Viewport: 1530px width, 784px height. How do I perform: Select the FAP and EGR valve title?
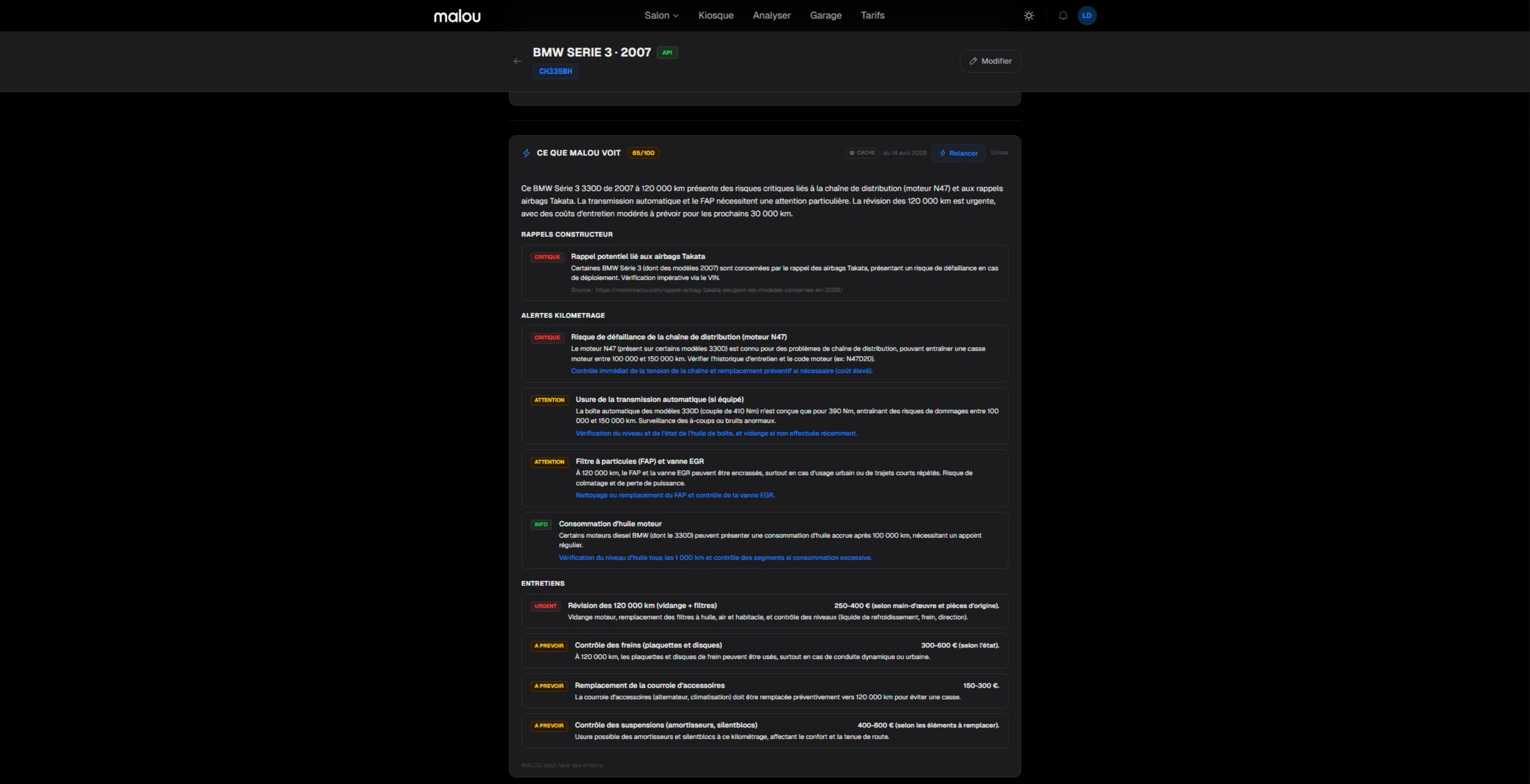(640, 461)
